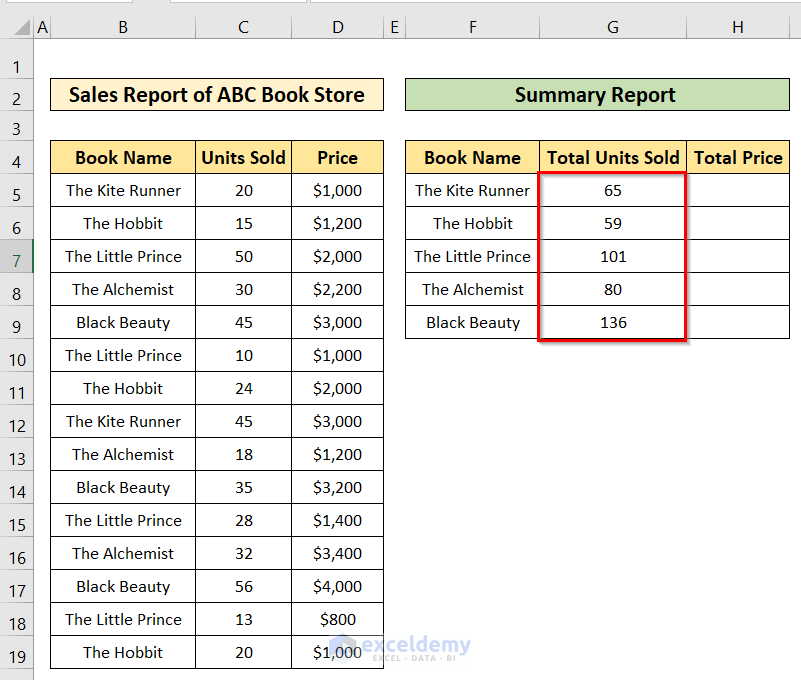Click the $800 cell for The Little Prince
The image size is (801, 680).
337,619
